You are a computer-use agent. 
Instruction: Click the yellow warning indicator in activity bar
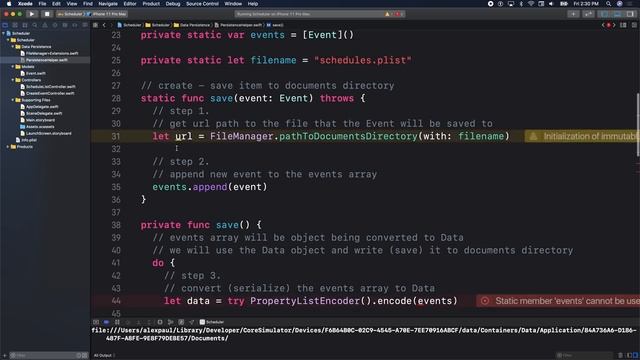pyautogui.click(x=387, y=14)
